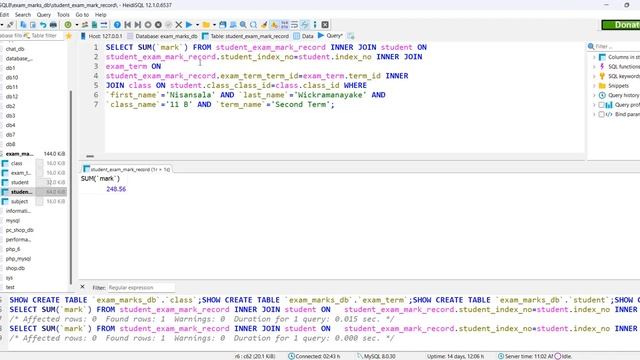The width and height of the screenshot is (640, 360).
Task: Switch to the Host: 127.0.0.1 tab
Action: point(101,36)
